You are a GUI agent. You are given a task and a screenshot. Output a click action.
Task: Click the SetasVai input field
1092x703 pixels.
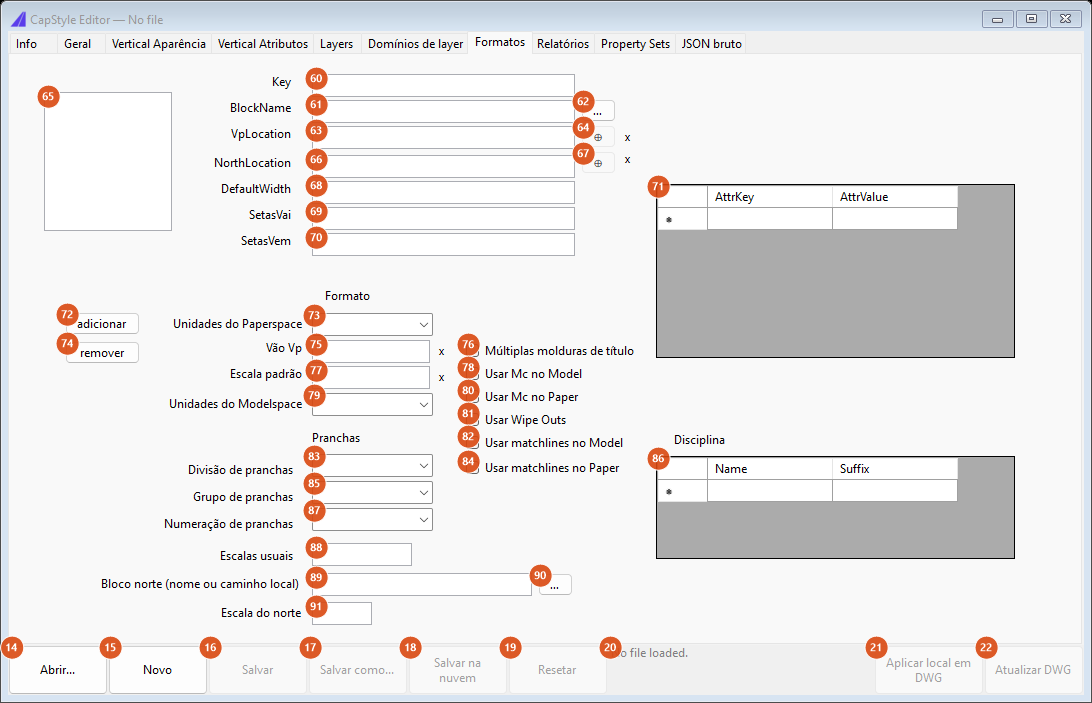click(443, 218)
